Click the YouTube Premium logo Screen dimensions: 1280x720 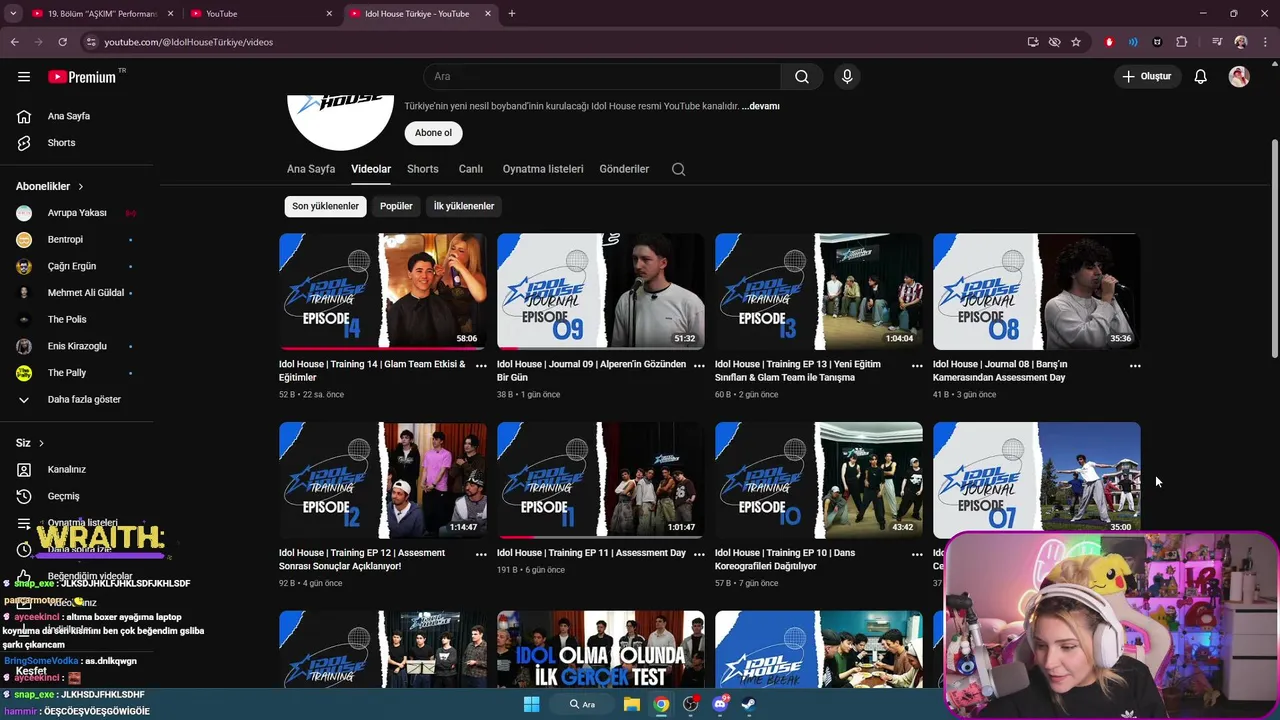point(82,77)
